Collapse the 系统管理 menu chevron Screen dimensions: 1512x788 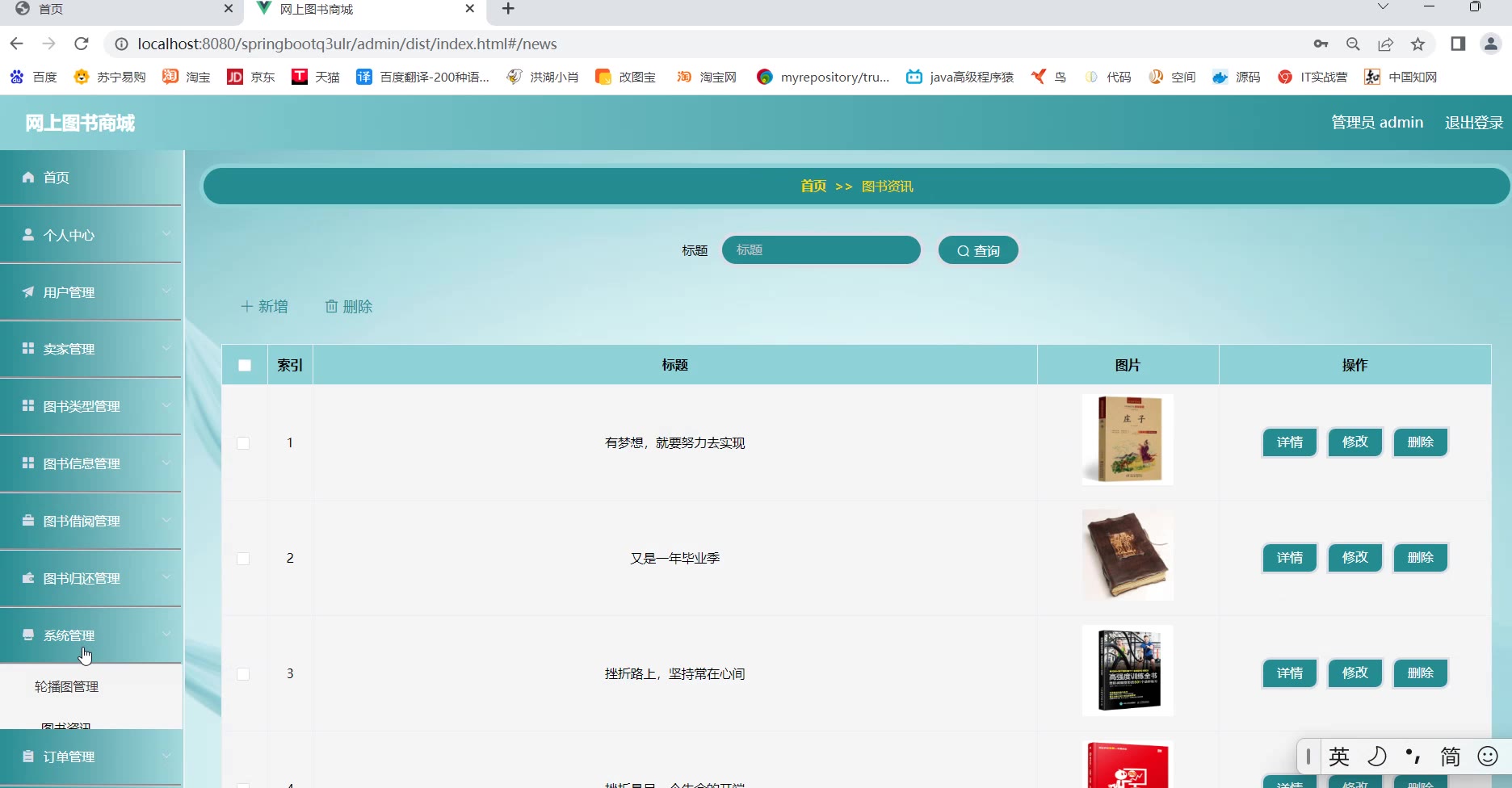[166, 635]
